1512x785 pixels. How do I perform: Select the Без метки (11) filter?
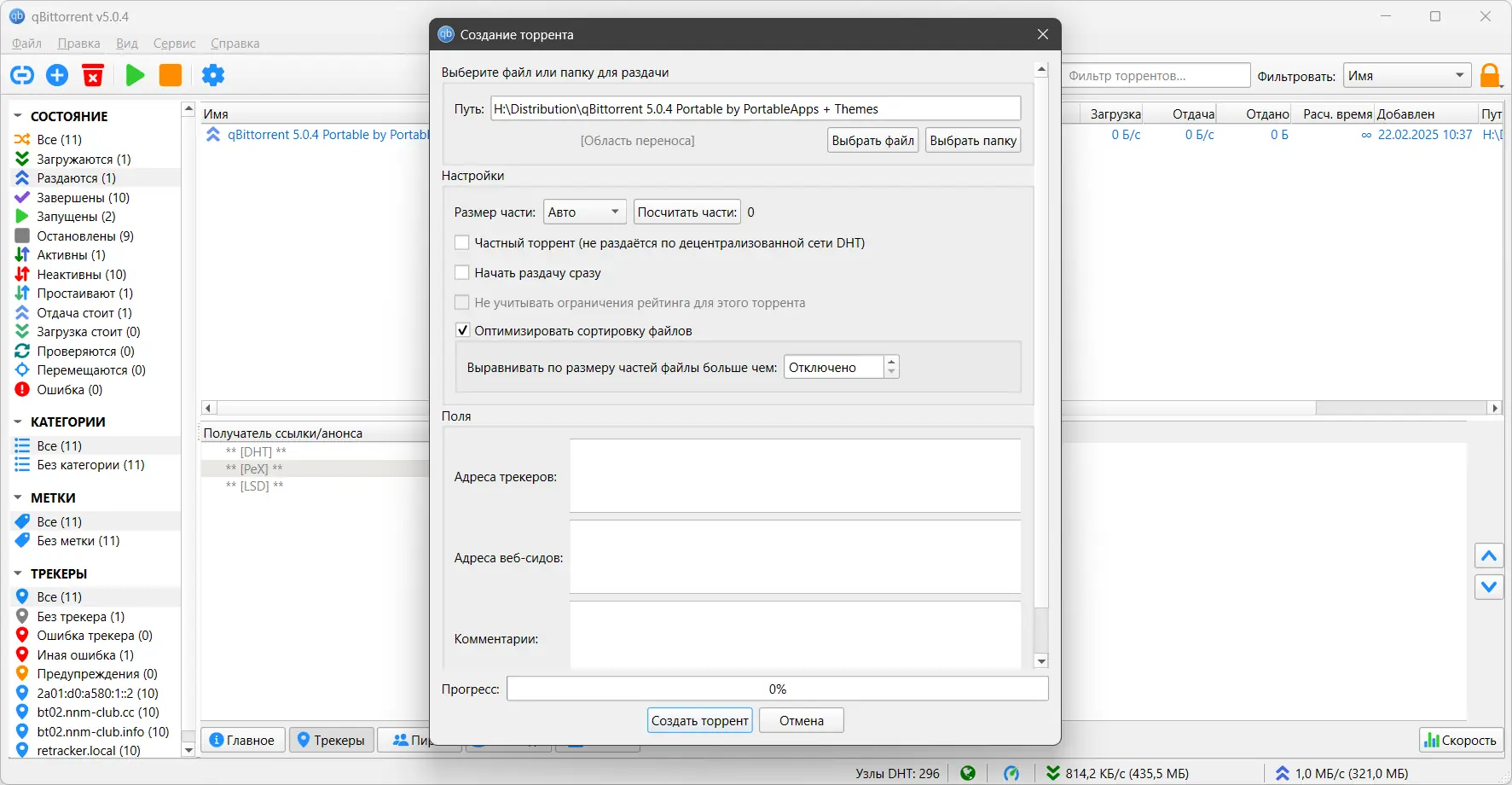pos(78,541)
